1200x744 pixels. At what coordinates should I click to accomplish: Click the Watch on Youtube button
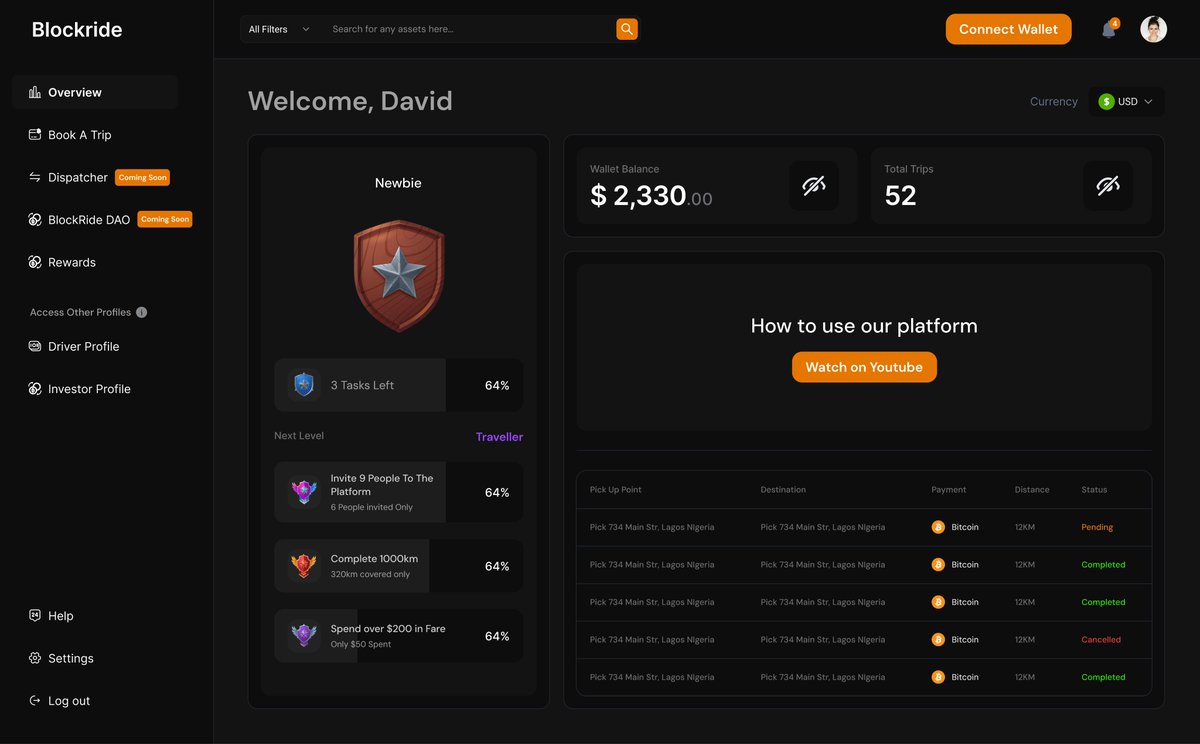tap(864, 367)
